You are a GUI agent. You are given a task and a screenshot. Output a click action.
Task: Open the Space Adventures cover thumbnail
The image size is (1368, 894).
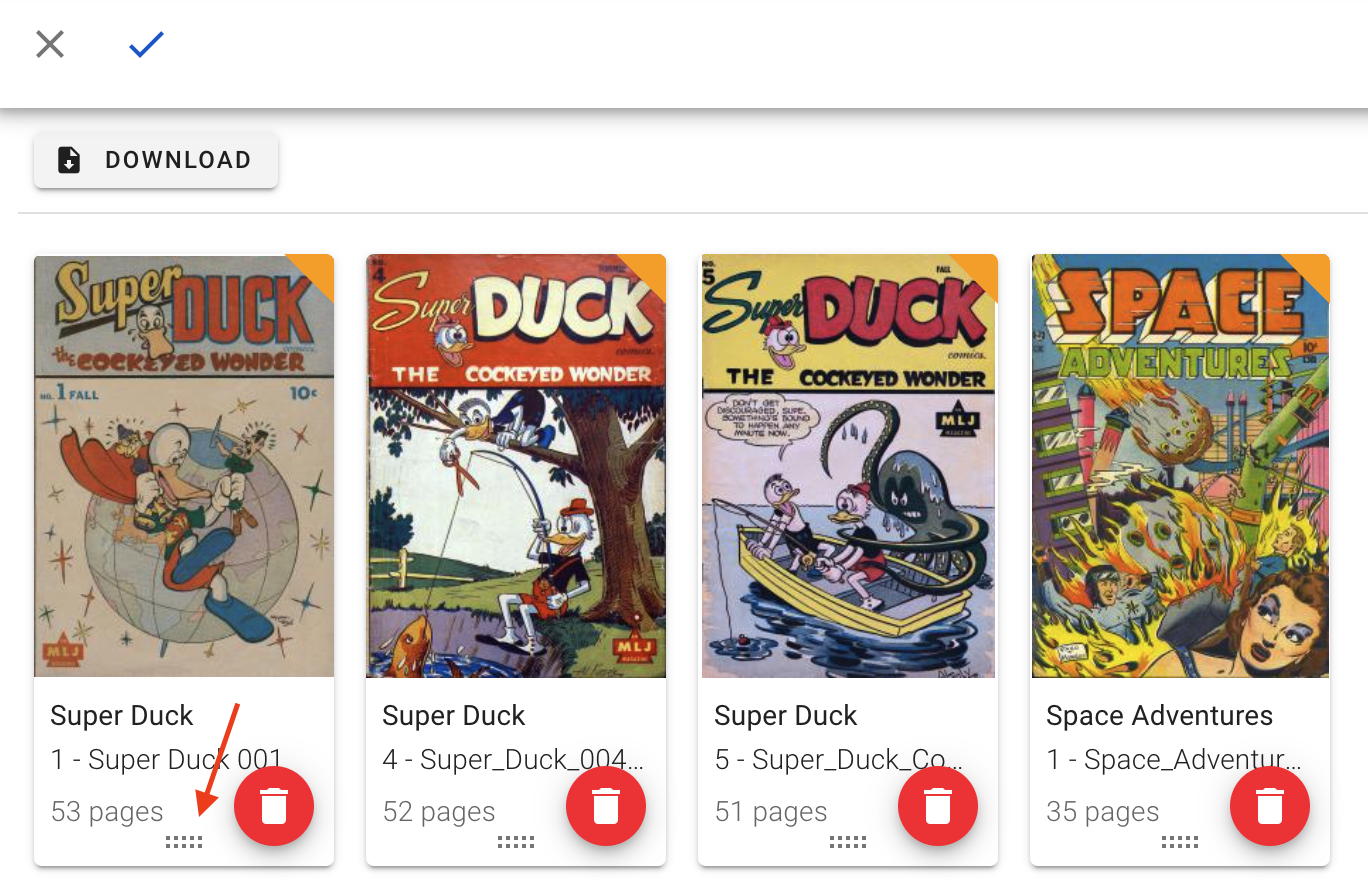1180,466
